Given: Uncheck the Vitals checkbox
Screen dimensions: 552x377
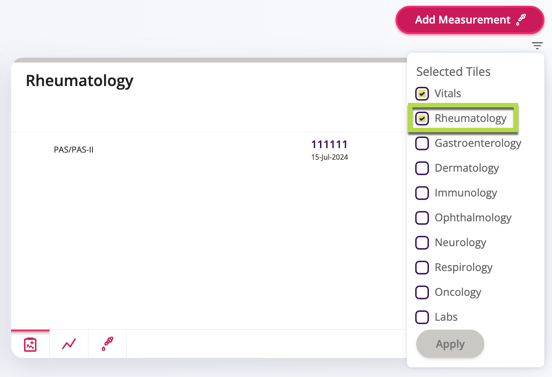Looking at the screenshot, I should tap(422, 94).
